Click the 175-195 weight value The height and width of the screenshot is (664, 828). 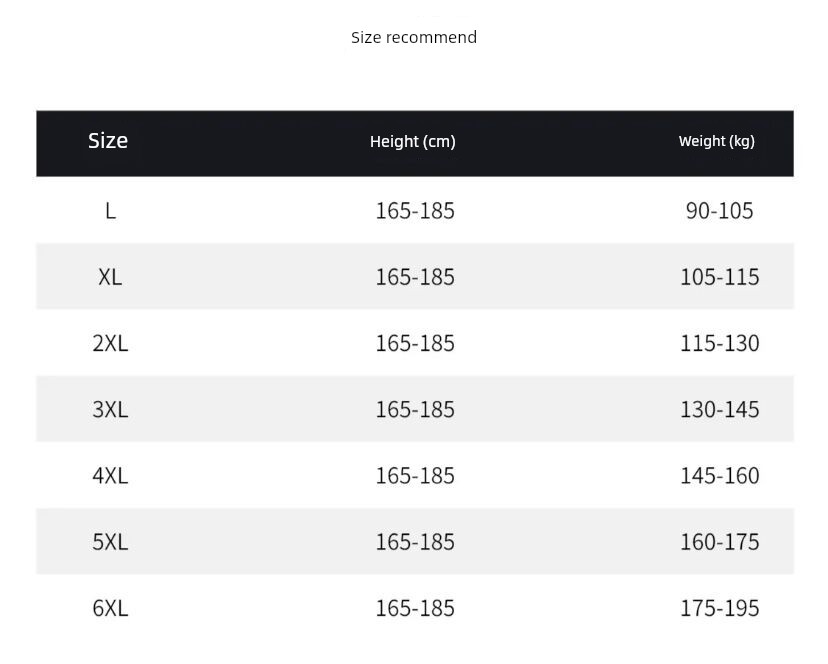coord(720,608)
